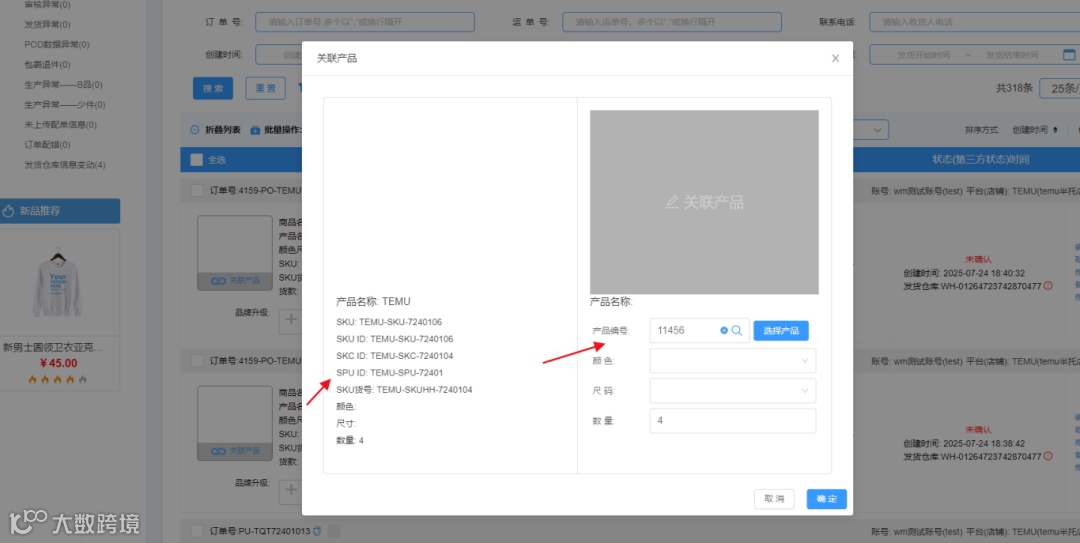
Task: Click the 新品推荐 sidebar header
Action: [60, 211]
